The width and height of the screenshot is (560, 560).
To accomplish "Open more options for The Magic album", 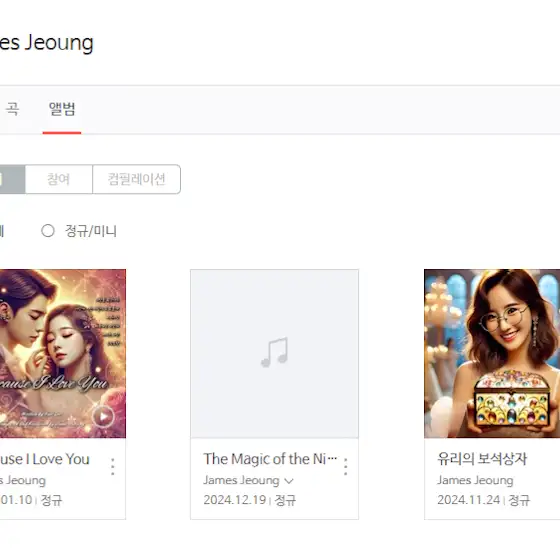I will [x=345, y=466].
